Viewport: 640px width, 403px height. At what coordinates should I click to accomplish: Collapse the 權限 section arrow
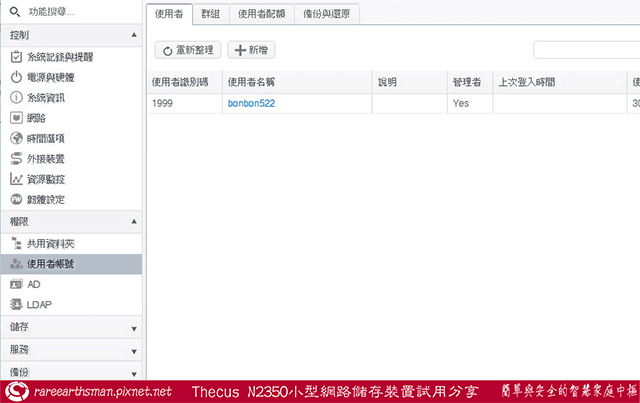[x=134, y=222]
